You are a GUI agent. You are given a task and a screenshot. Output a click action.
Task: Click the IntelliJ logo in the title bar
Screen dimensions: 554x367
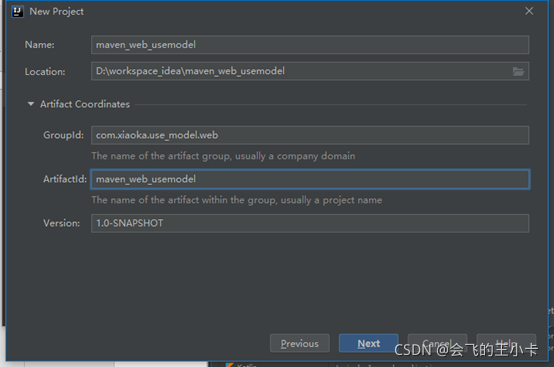17,12
